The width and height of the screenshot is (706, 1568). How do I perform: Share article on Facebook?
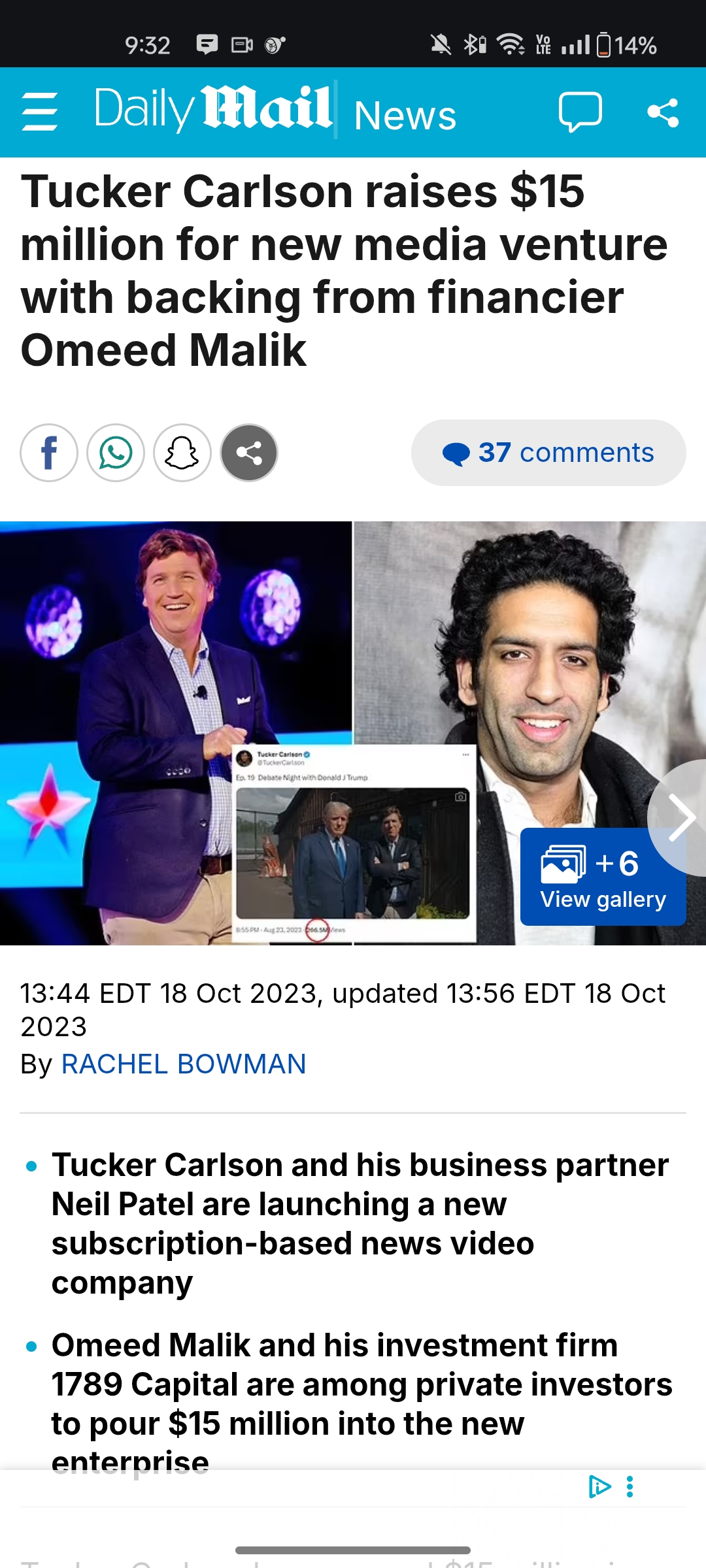coord(49,453)
